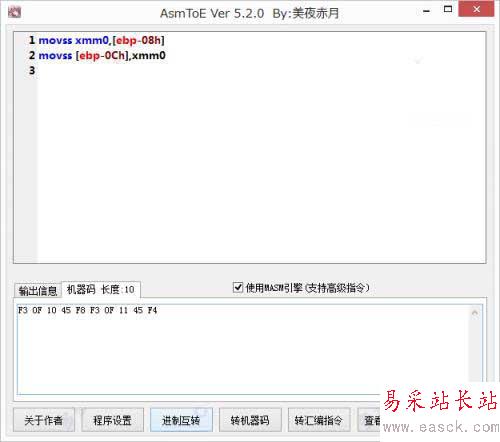Close the AsmToE window
The height and width of the screenshot is (442, 500).
[x=476, y=9]
